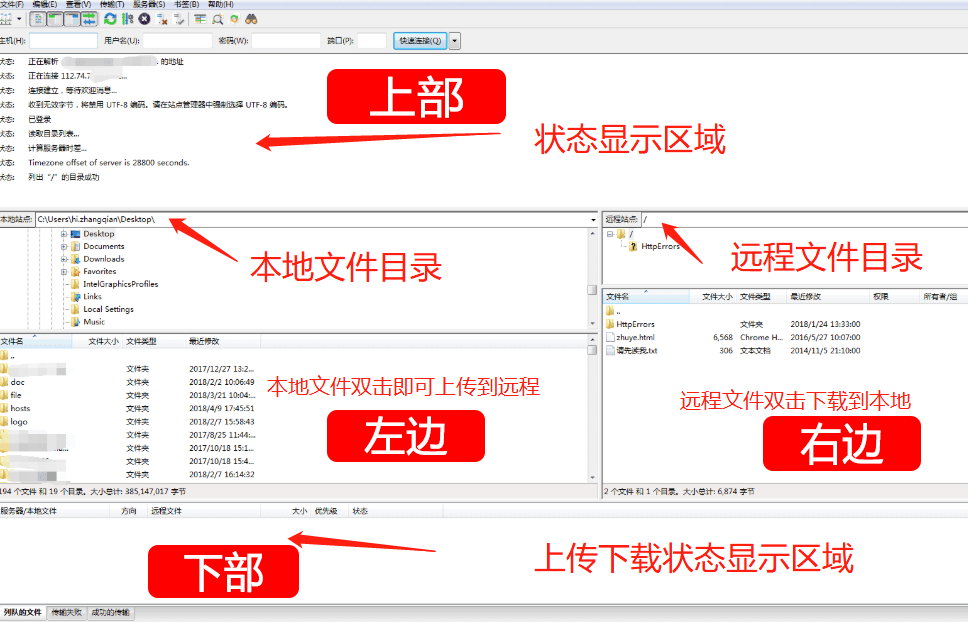Expand the Downloads tree node
This screenshot has height=622, width=968.
click(64, 259)
